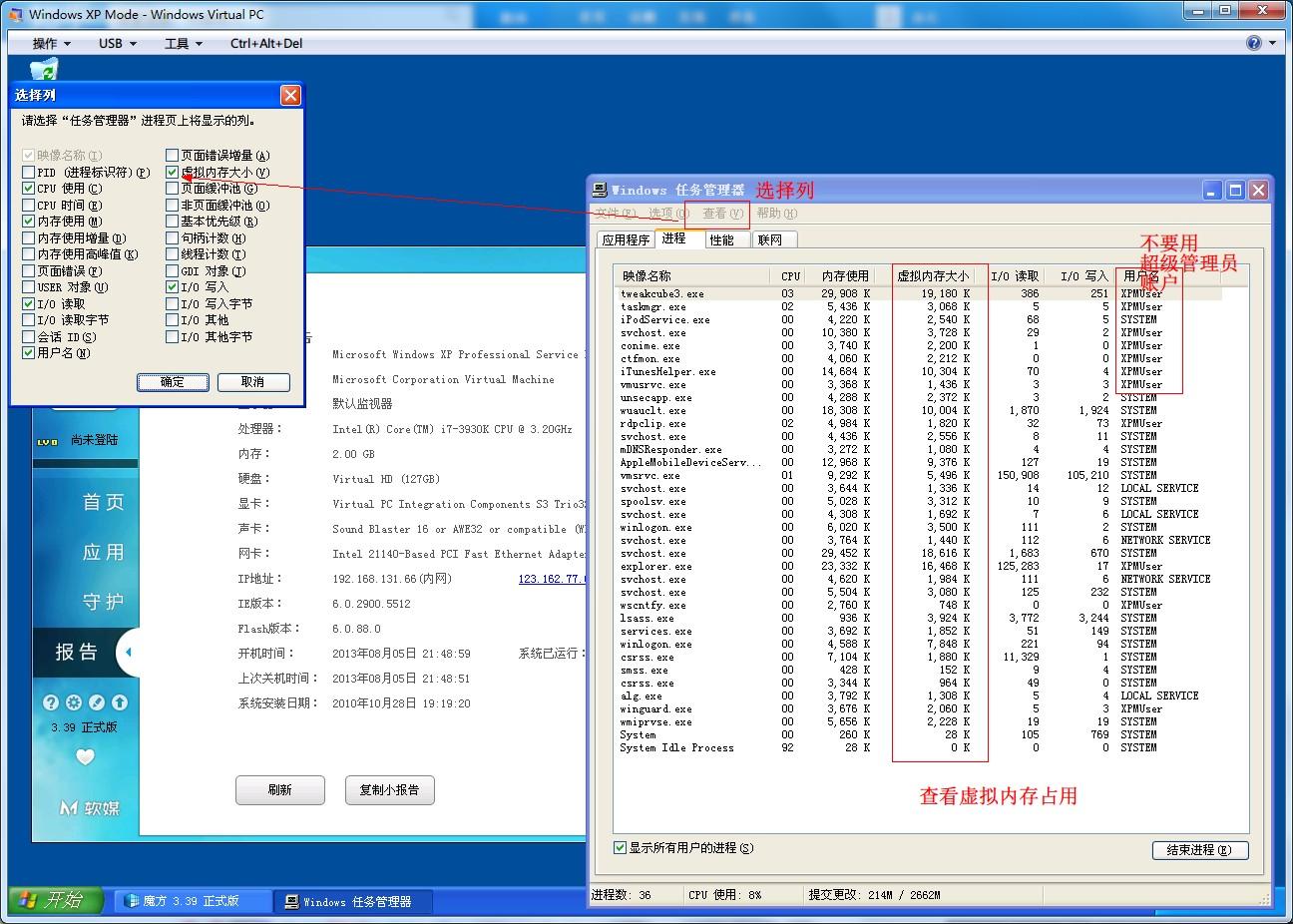Uncheck the 用户名 checkbox

(x=29, y=352)
